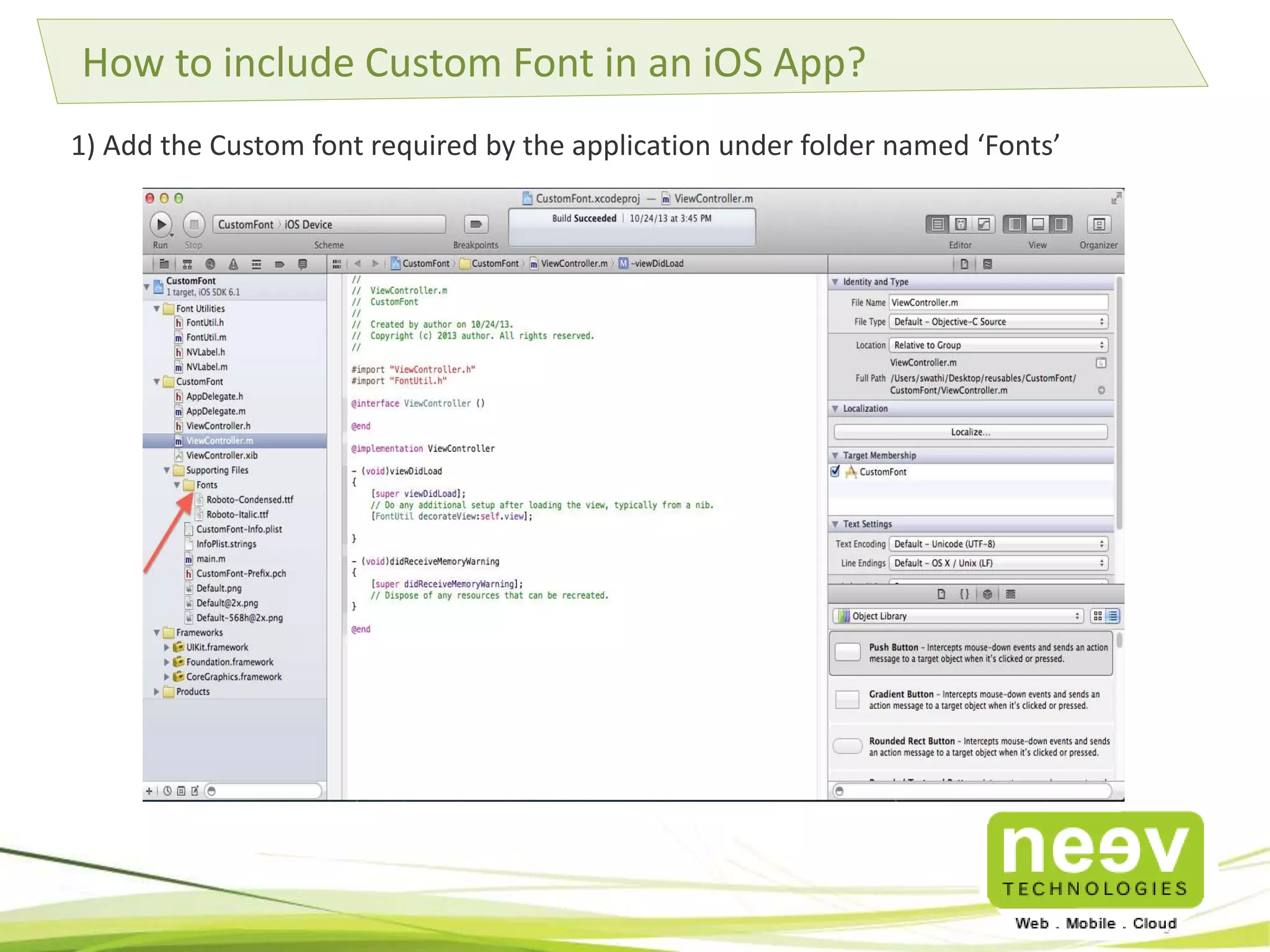The image size is (1270, 952).
Task: Open the Organizer window icon
Action: (x=1098, y=224)
